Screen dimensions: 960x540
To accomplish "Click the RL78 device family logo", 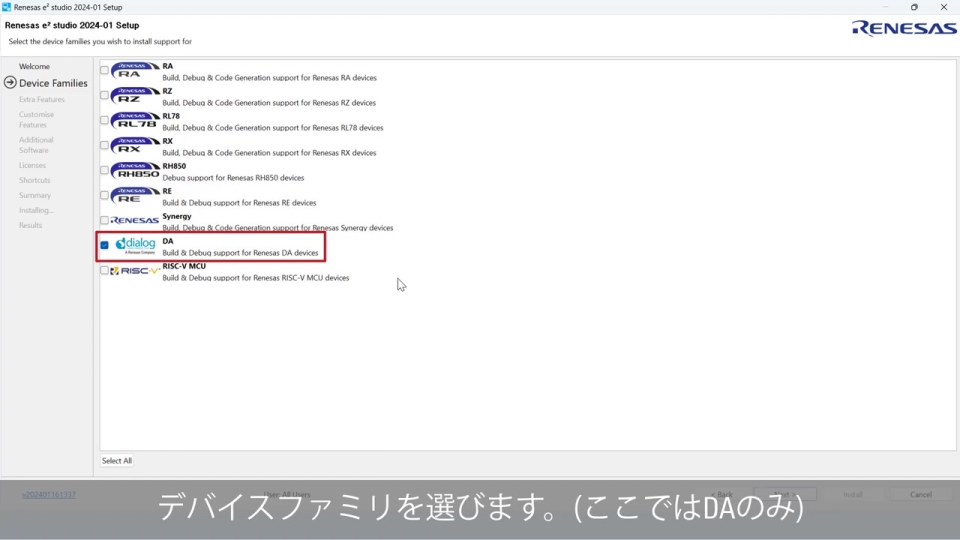I will (x=135, y=121).
